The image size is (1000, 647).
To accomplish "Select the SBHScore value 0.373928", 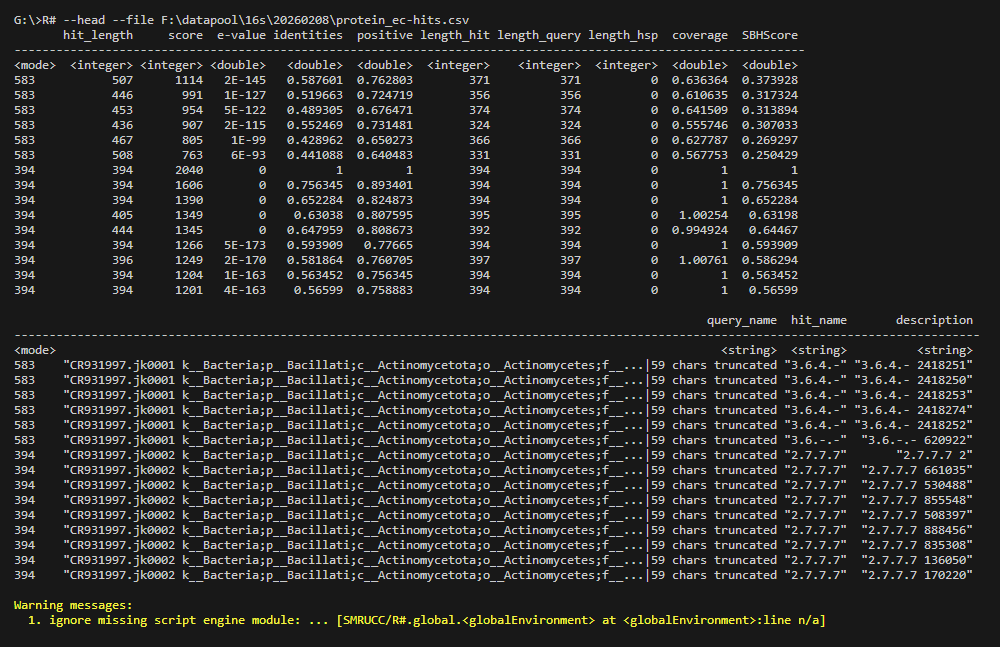I will pyautogui.click(x=769, y=80).
